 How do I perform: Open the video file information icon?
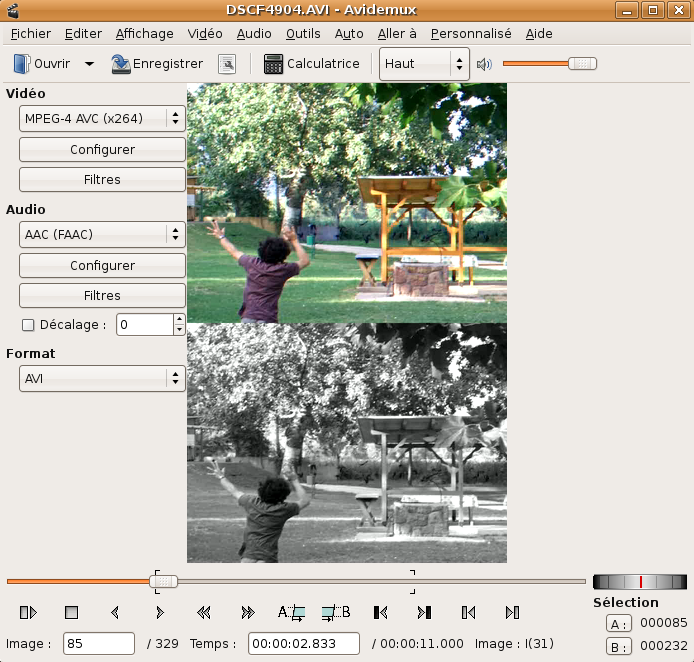tap(227, 64)
